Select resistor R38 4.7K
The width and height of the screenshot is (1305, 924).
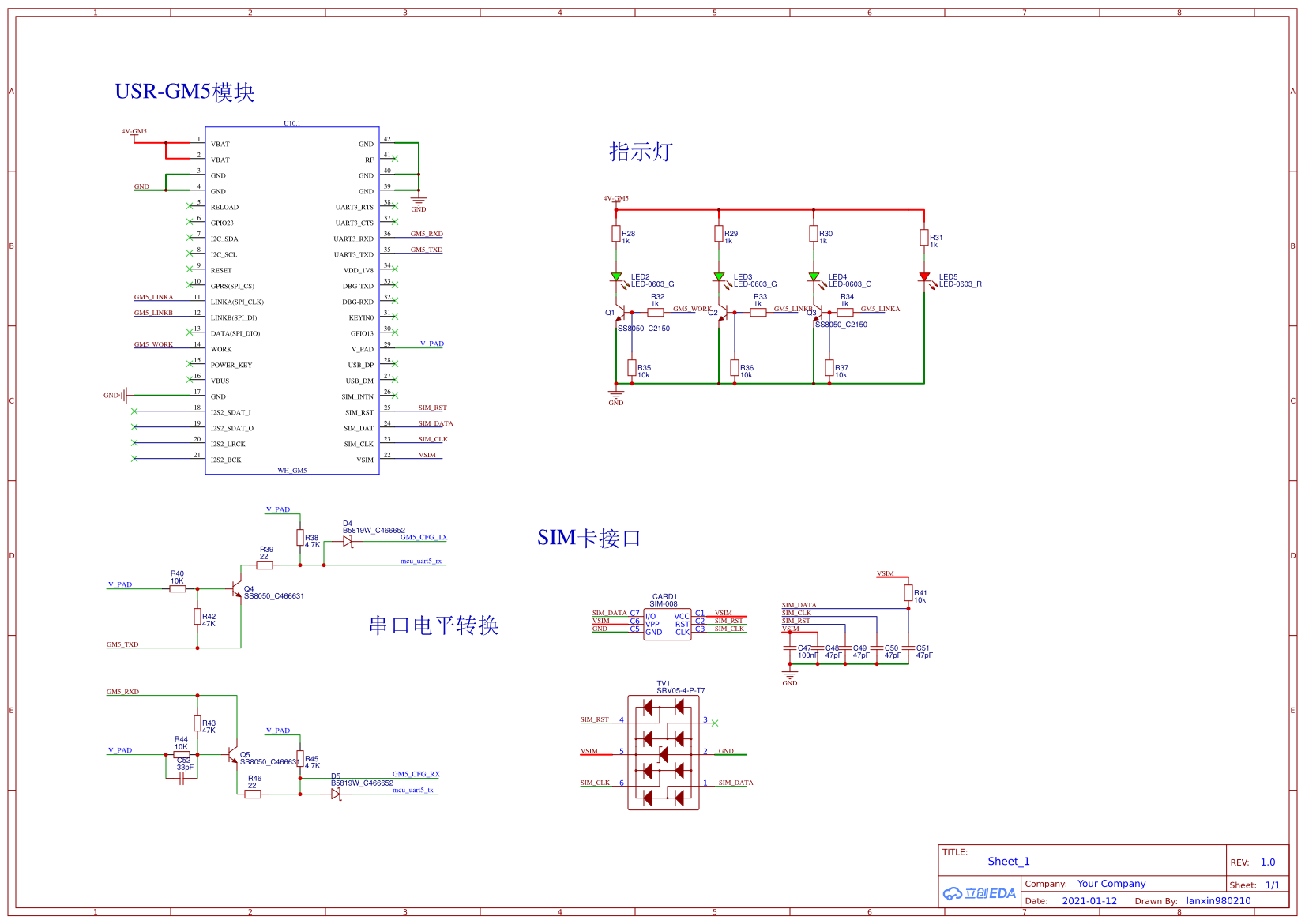click(299, 539)
